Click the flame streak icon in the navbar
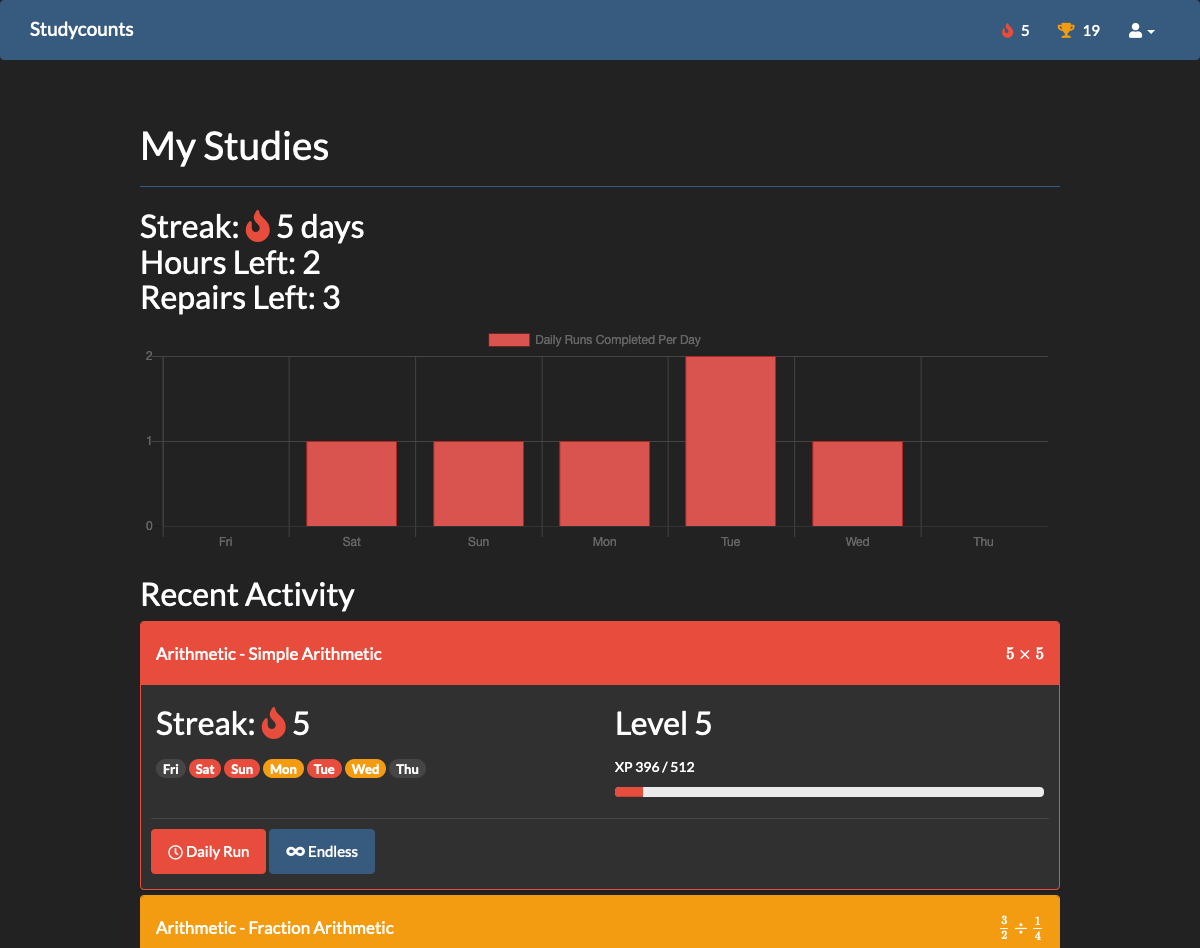1200x948 pixels. [x=1005, y=30]
